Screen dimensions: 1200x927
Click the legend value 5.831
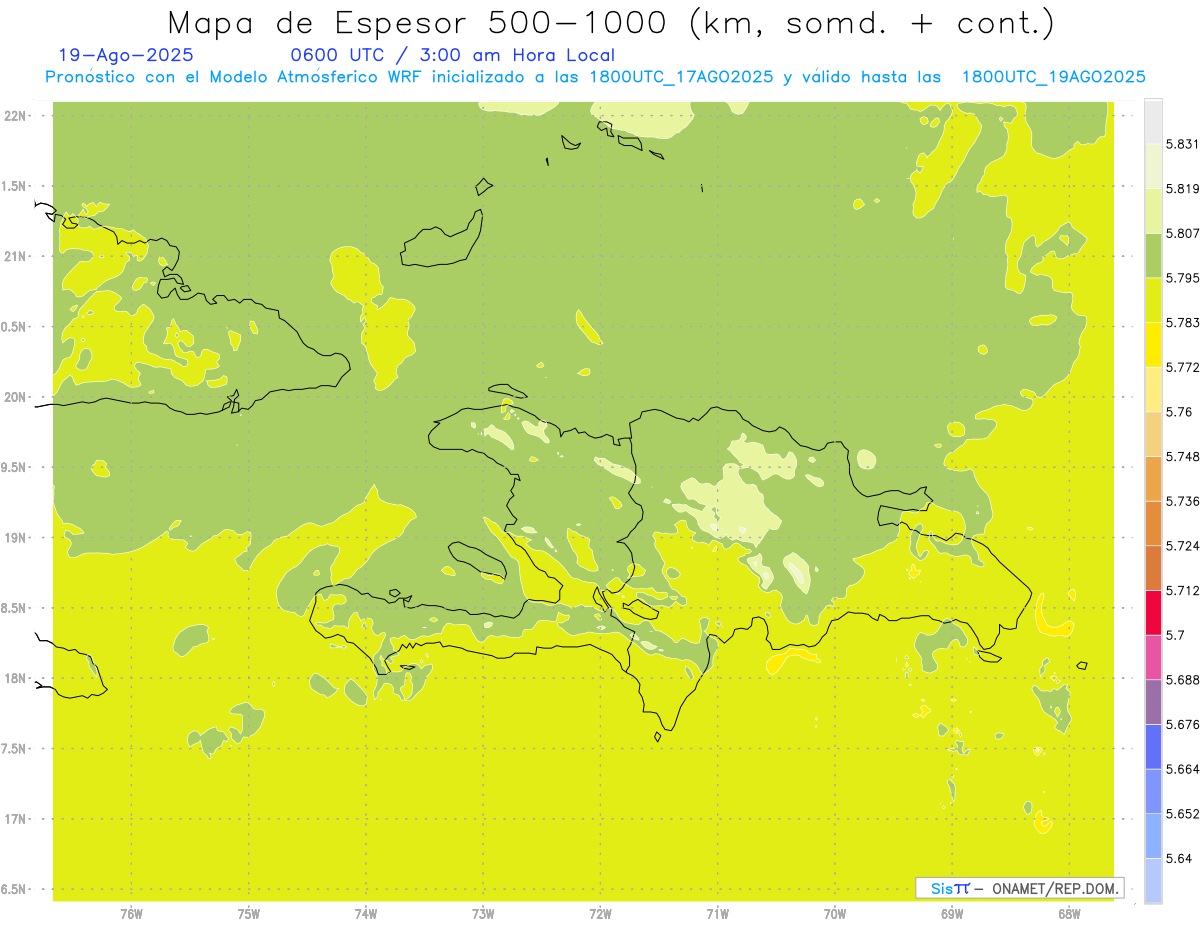[x=1182, y=144]
